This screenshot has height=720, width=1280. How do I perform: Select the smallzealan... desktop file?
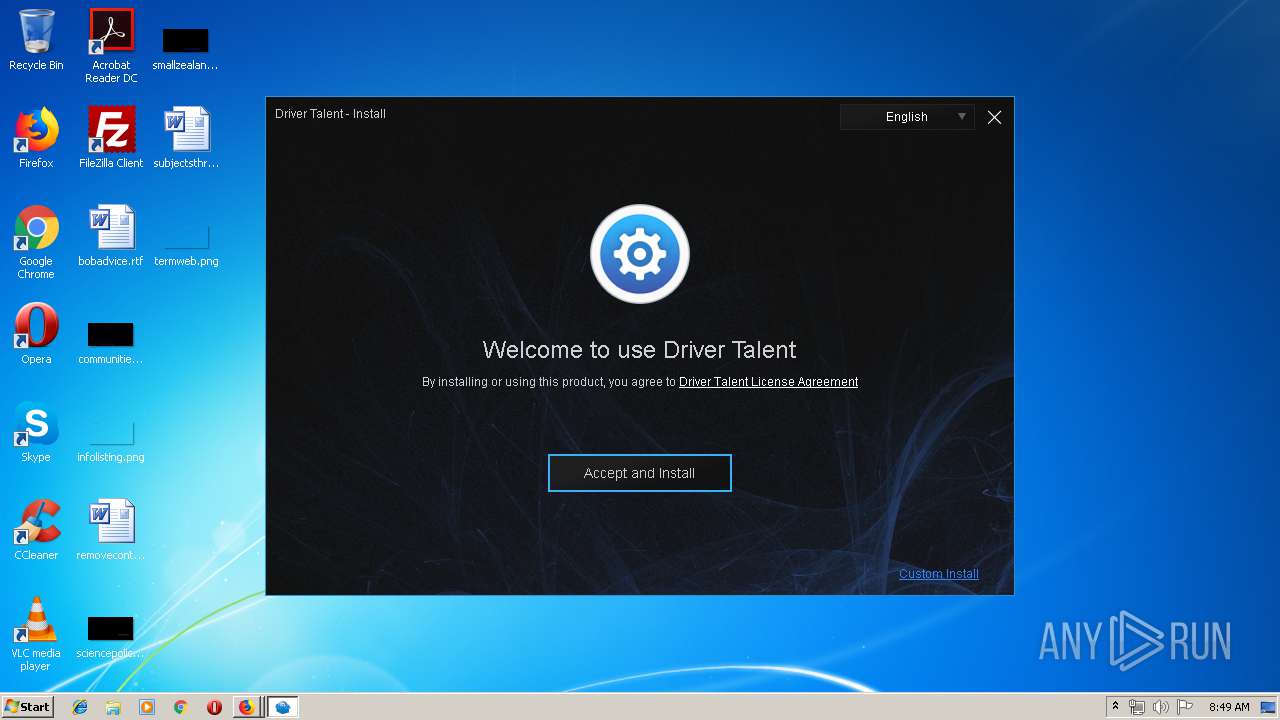point(186,48)
